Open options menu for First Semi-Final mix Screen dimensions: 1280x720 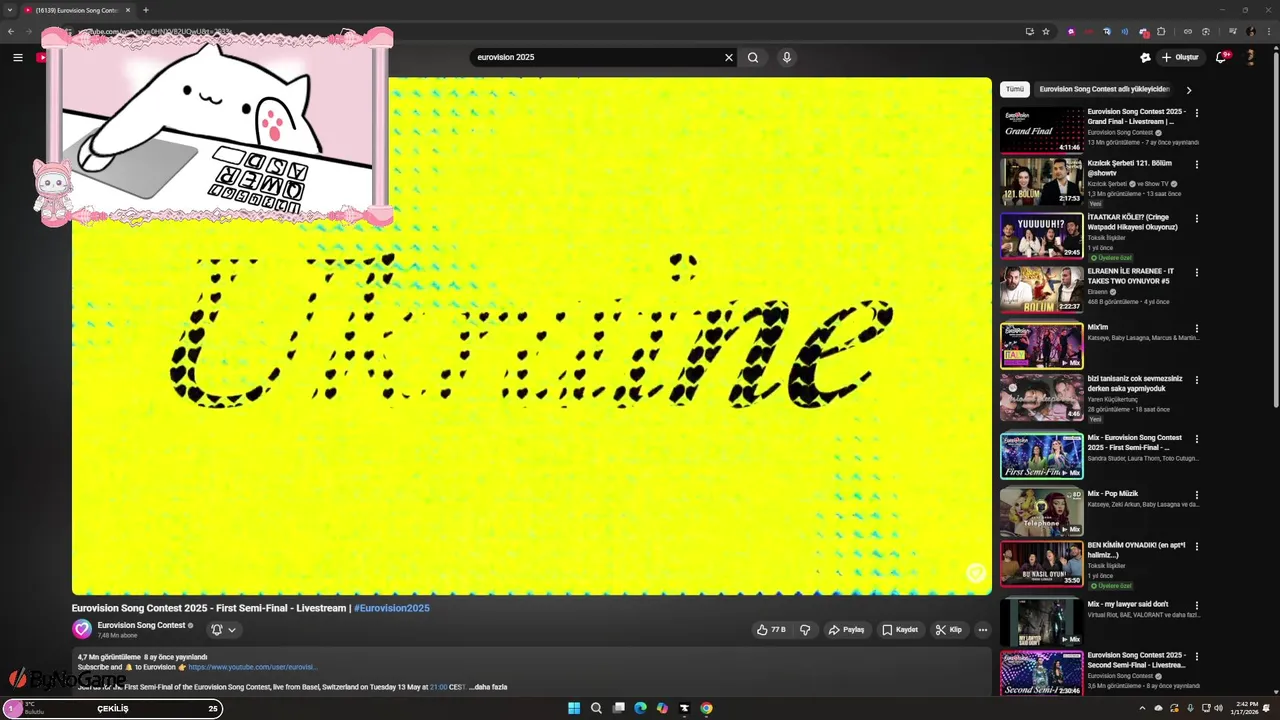click(x=1197, y=439)
